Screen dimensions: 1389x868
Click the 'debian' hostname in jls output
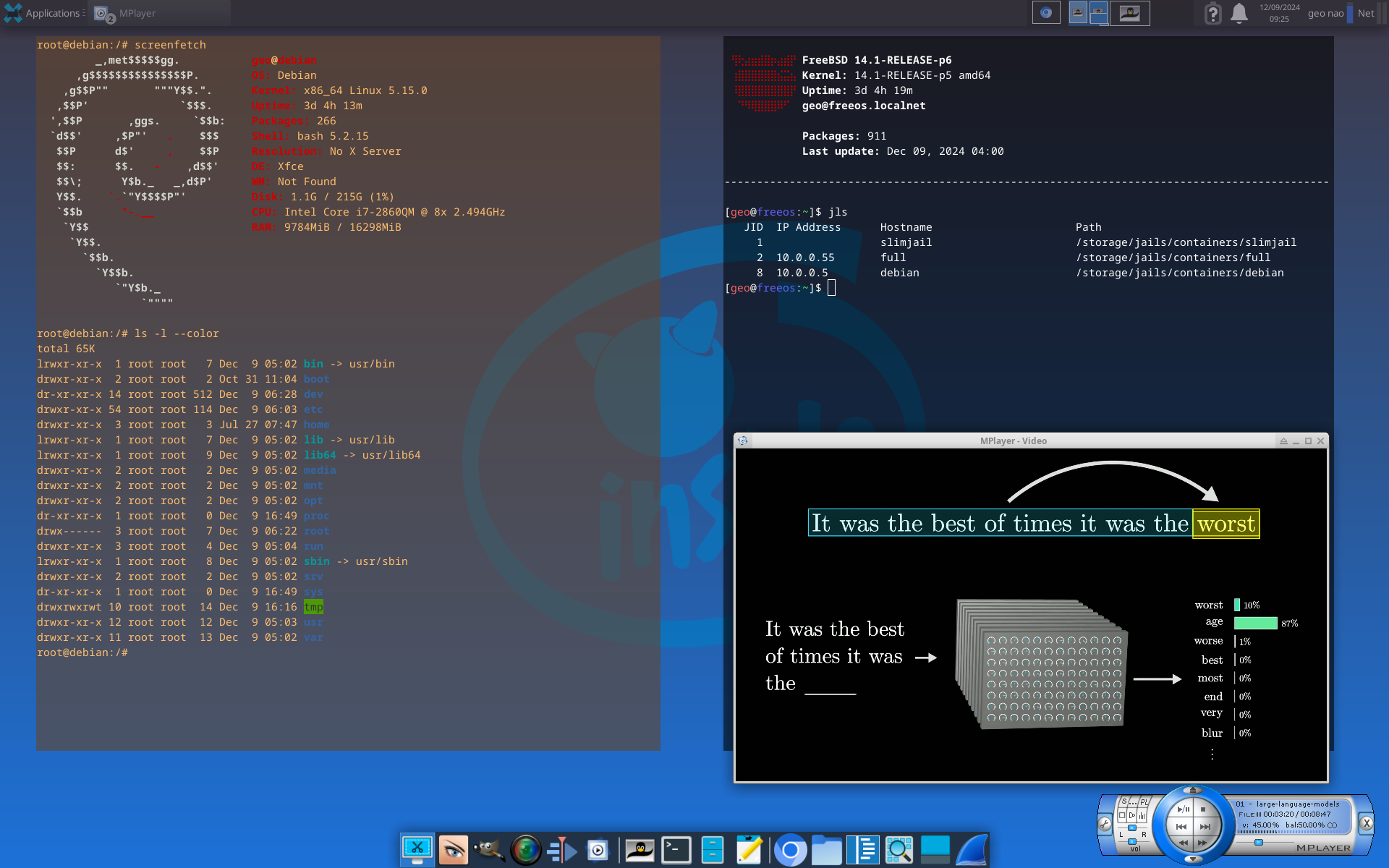click(899, 273)
